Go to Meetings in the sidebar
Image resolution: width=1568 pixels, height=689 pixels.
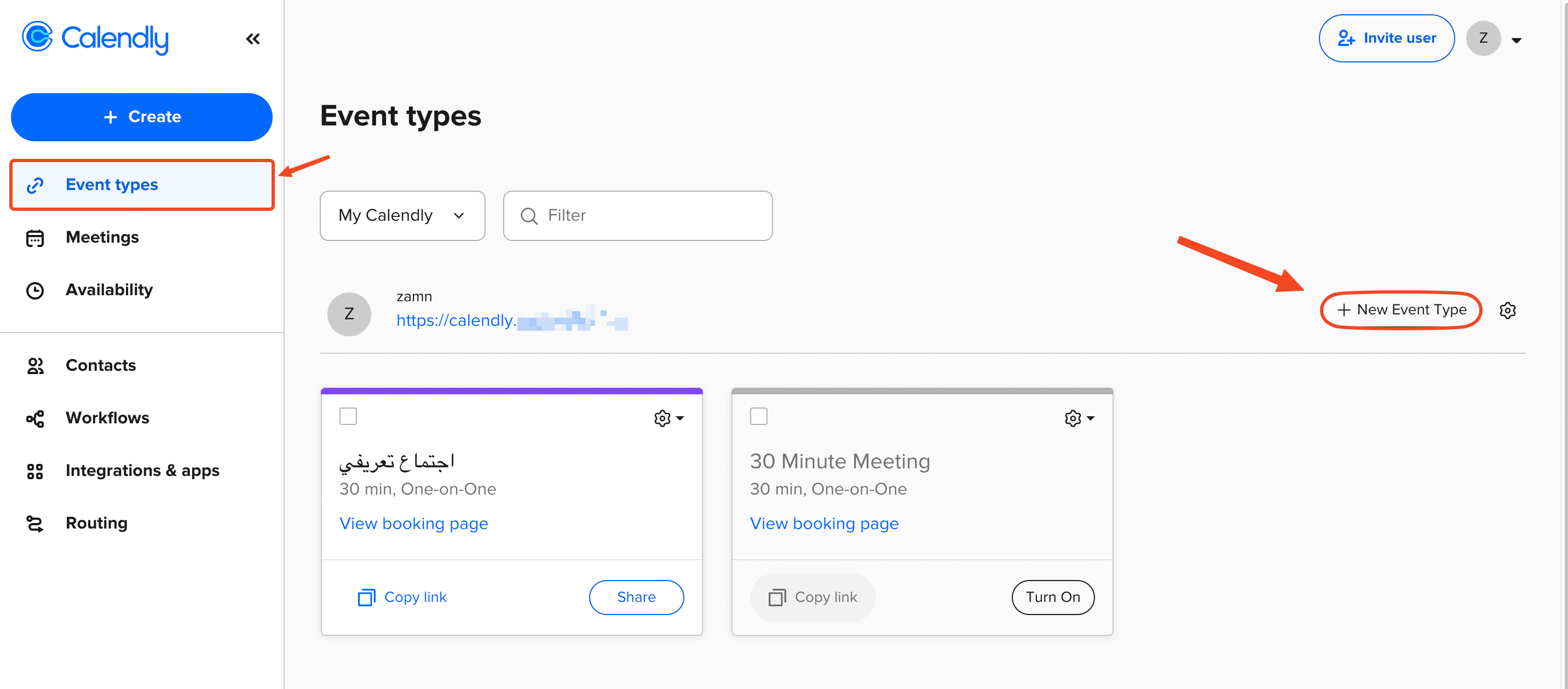click(102, 237)
